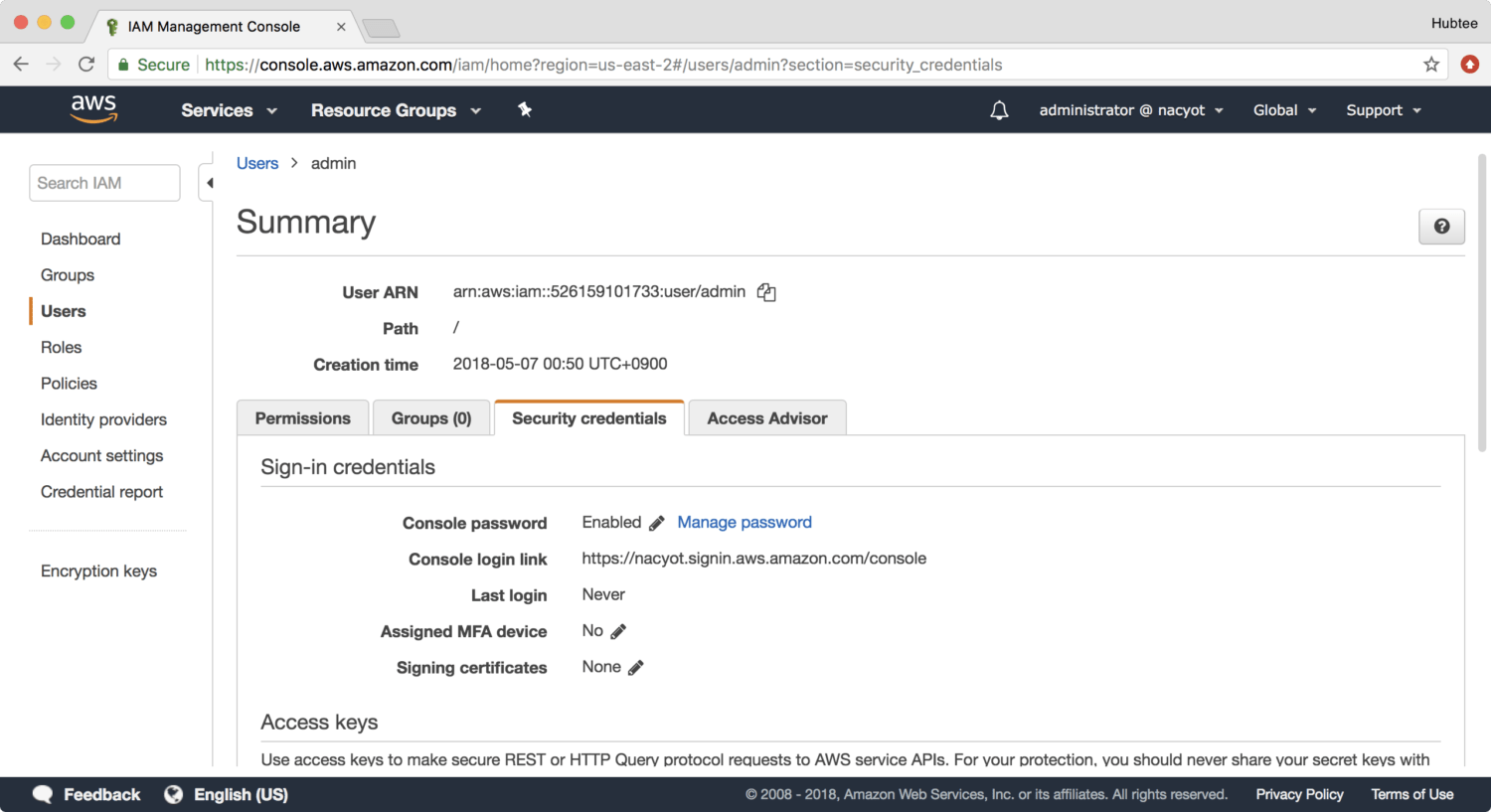Screen dimensions: 1491x812
Task: Click the Manage password link
Action: 745,522
